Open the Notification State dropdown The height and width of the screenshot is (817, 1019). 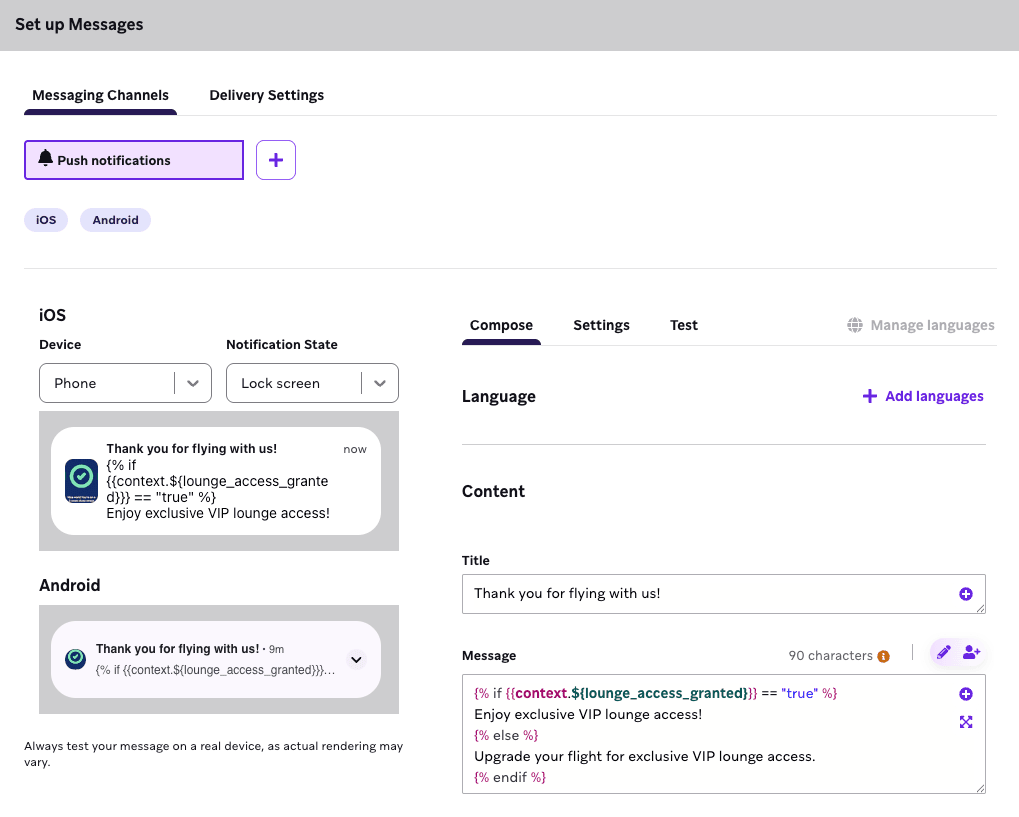(312, 383)
